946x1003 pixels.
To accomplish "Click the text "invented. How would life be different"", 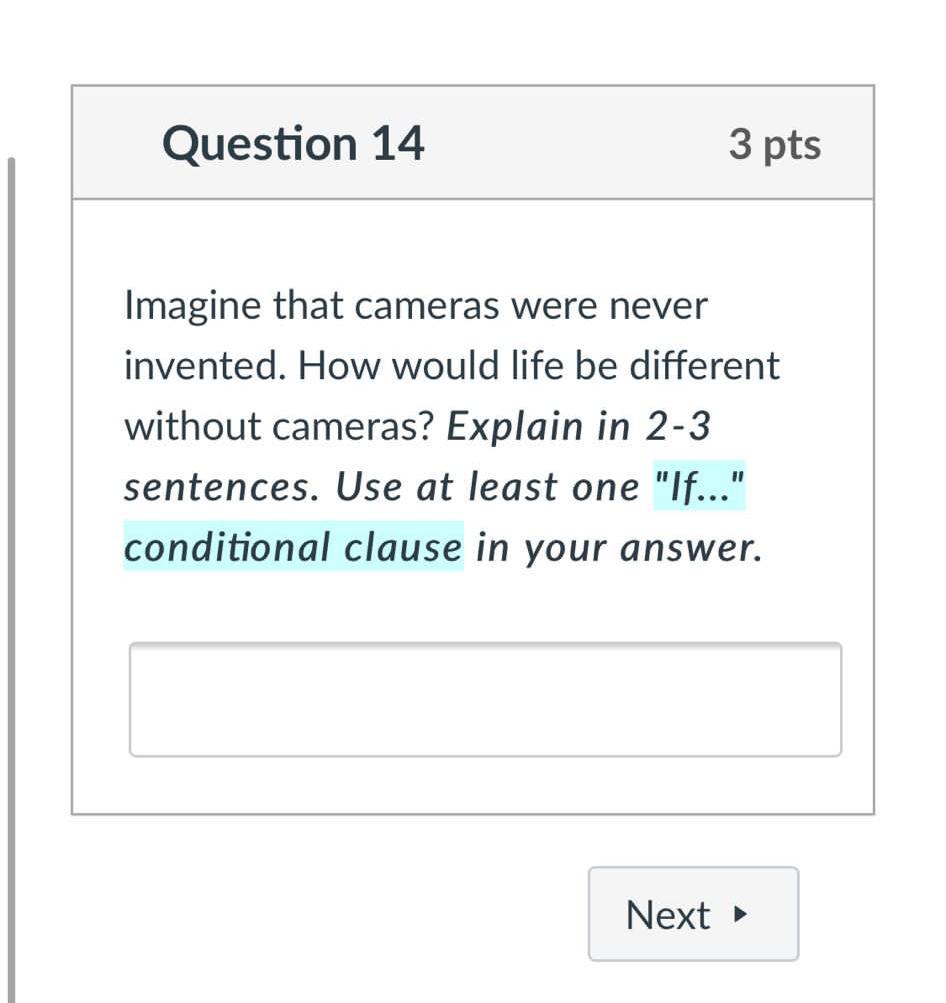I will pyautogui.click(x=451, y=366).
